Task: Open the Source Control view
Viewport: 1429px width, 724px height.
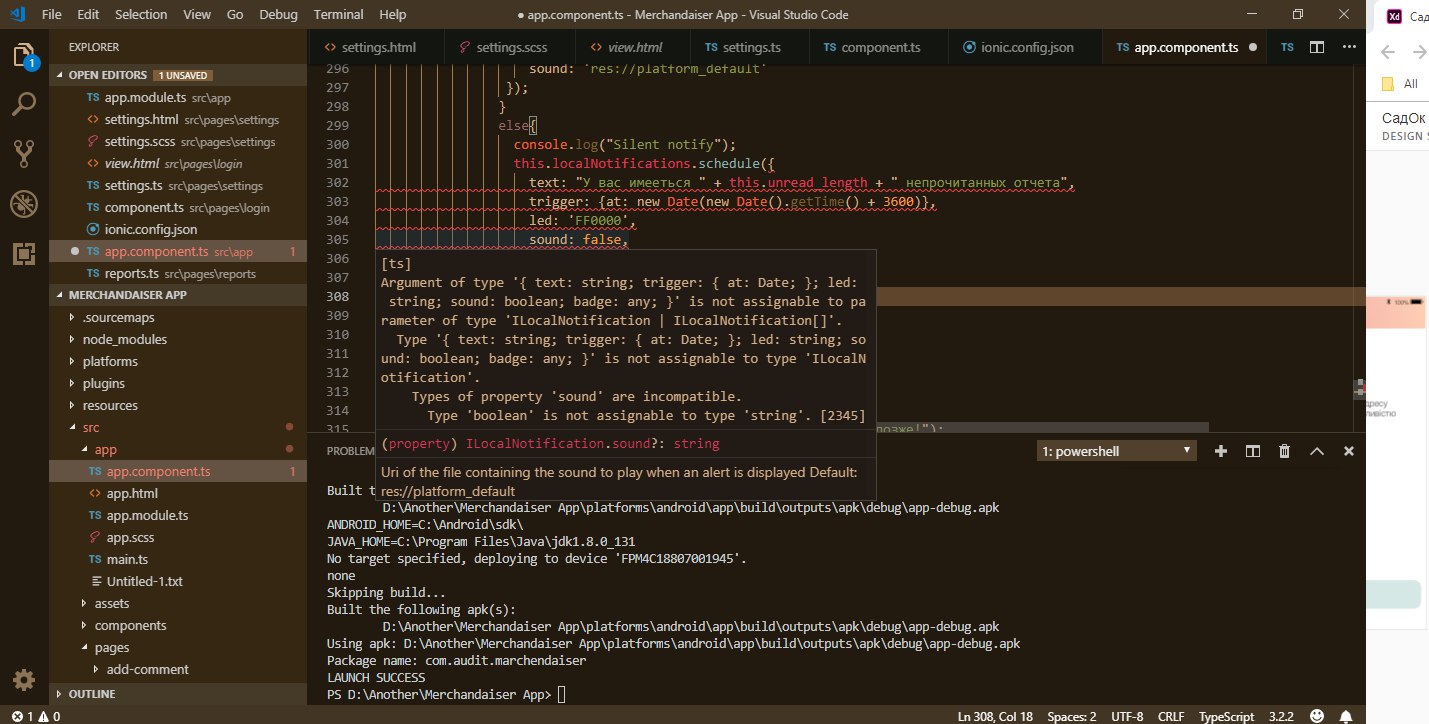Action: pos(24,153)
